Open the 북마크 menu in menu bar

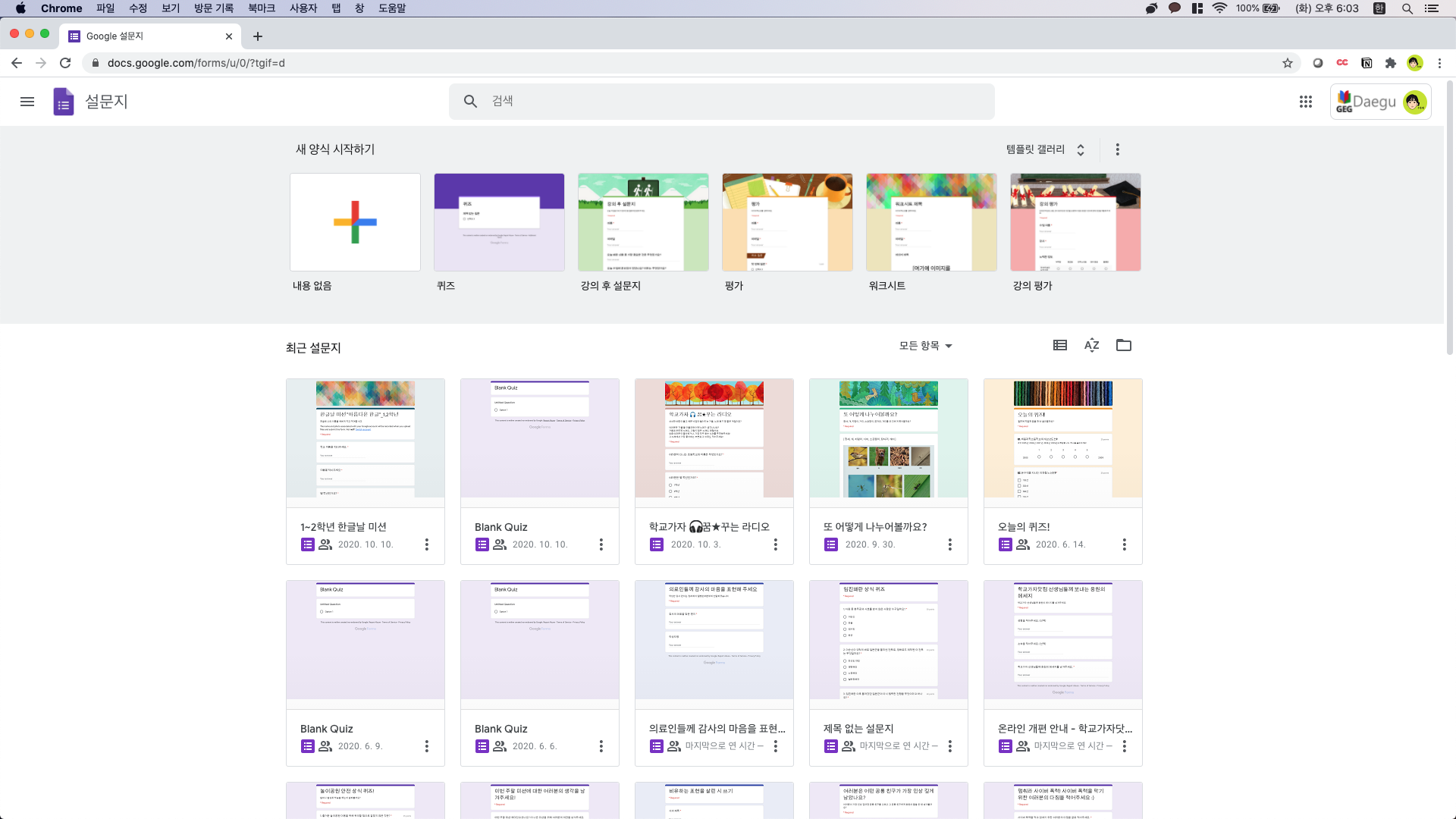(x=261, y=8)
